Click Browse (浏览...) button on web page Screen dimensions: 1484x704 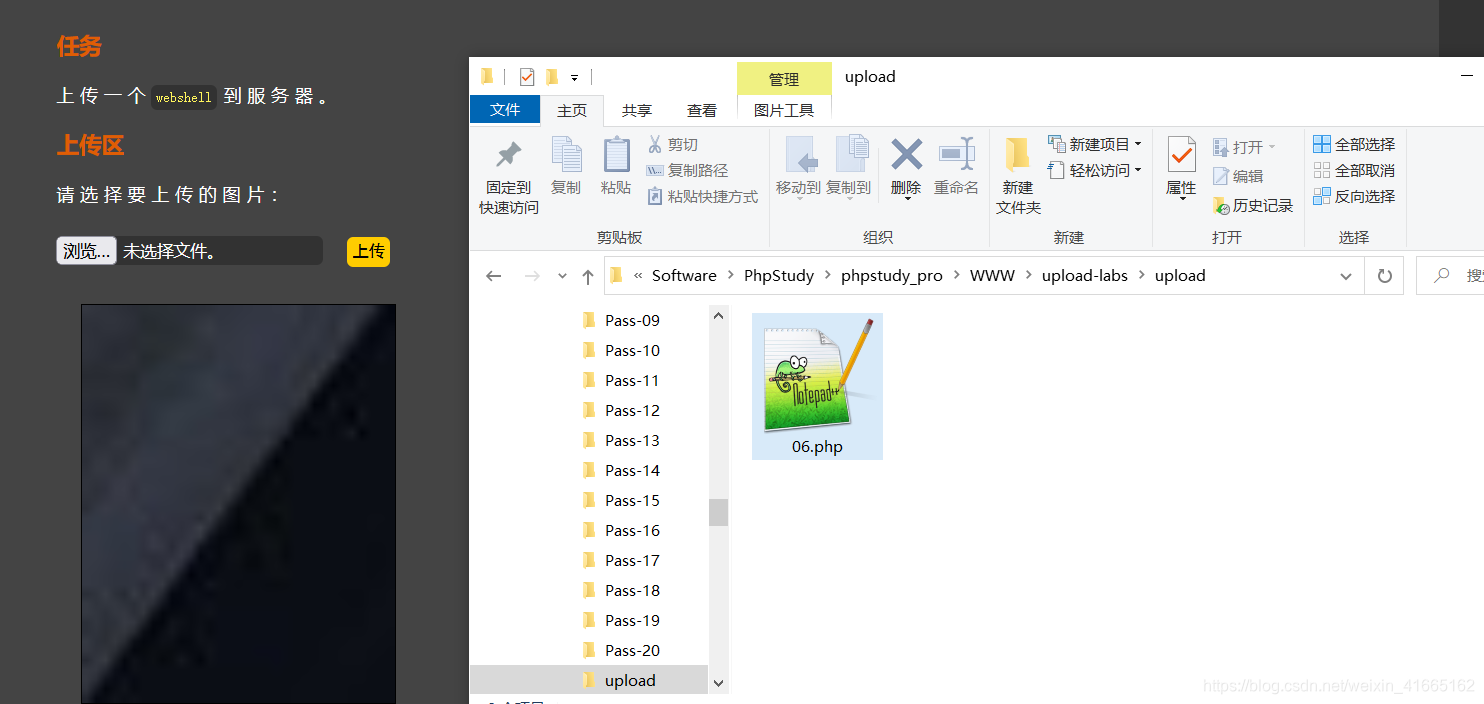(86, 251)
